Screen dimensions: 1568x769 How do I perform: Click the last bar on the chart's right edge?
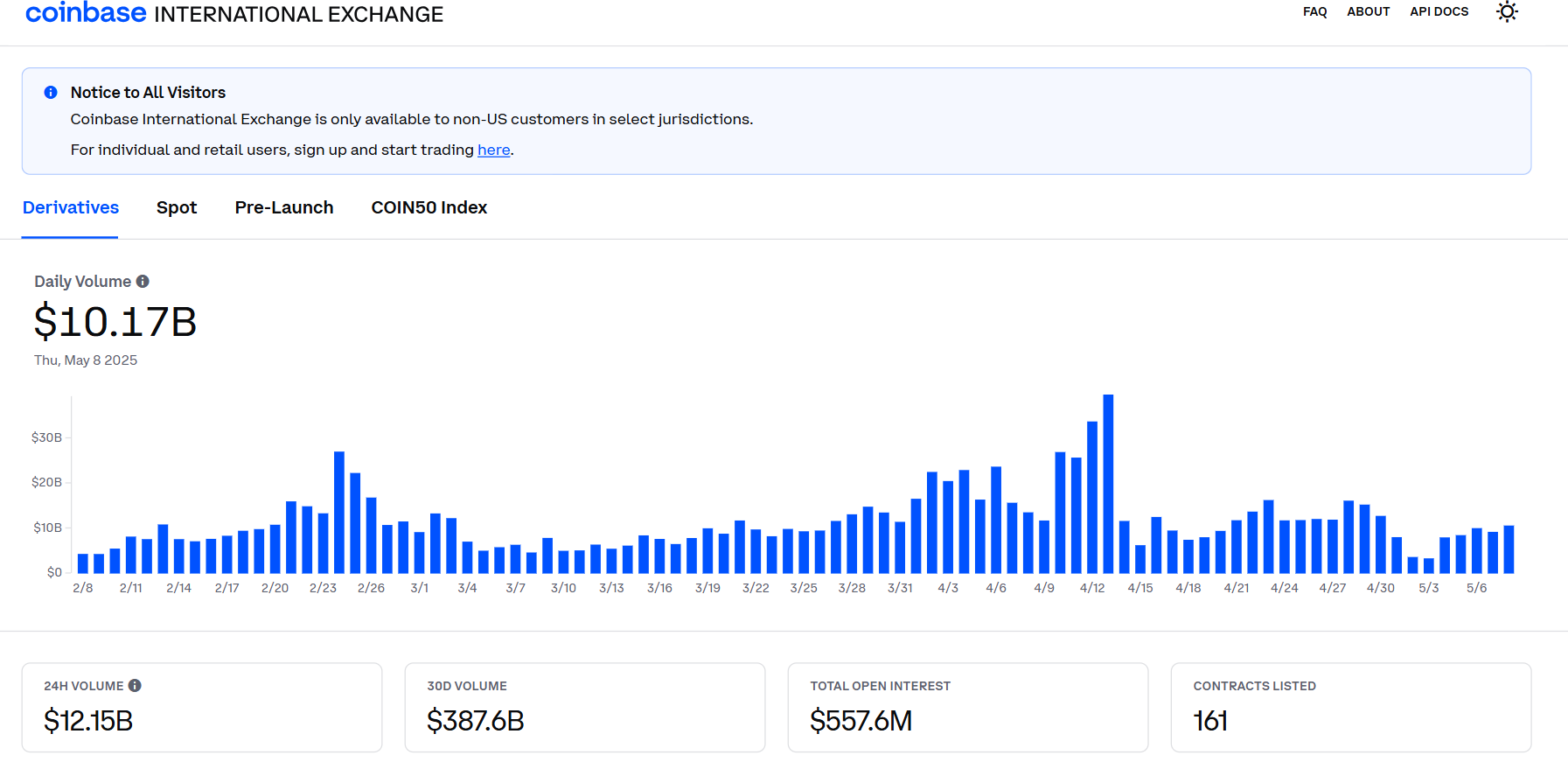pos(1509,549)
